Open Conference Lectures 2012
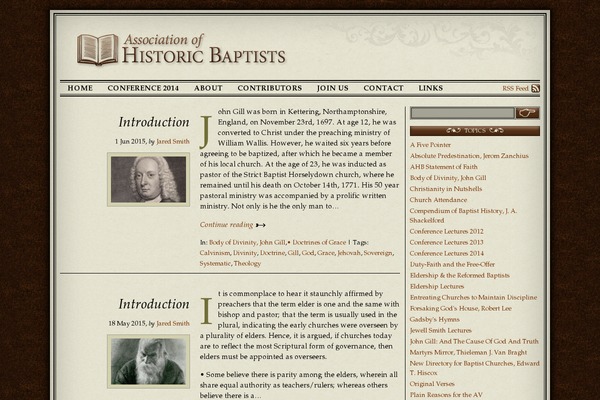Screen dimensions: 600x400 447,232
